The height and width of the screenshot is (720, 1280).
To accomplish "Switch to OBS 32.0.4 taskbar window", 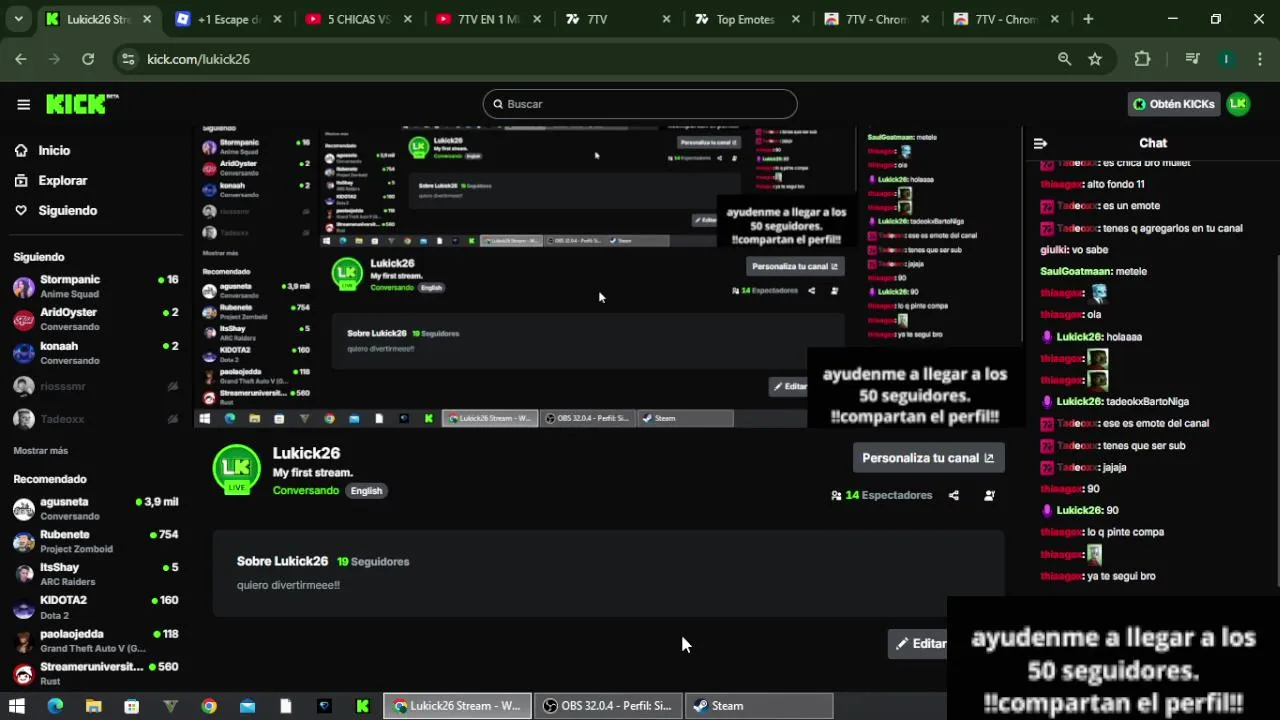I will [x=608, y=706].
